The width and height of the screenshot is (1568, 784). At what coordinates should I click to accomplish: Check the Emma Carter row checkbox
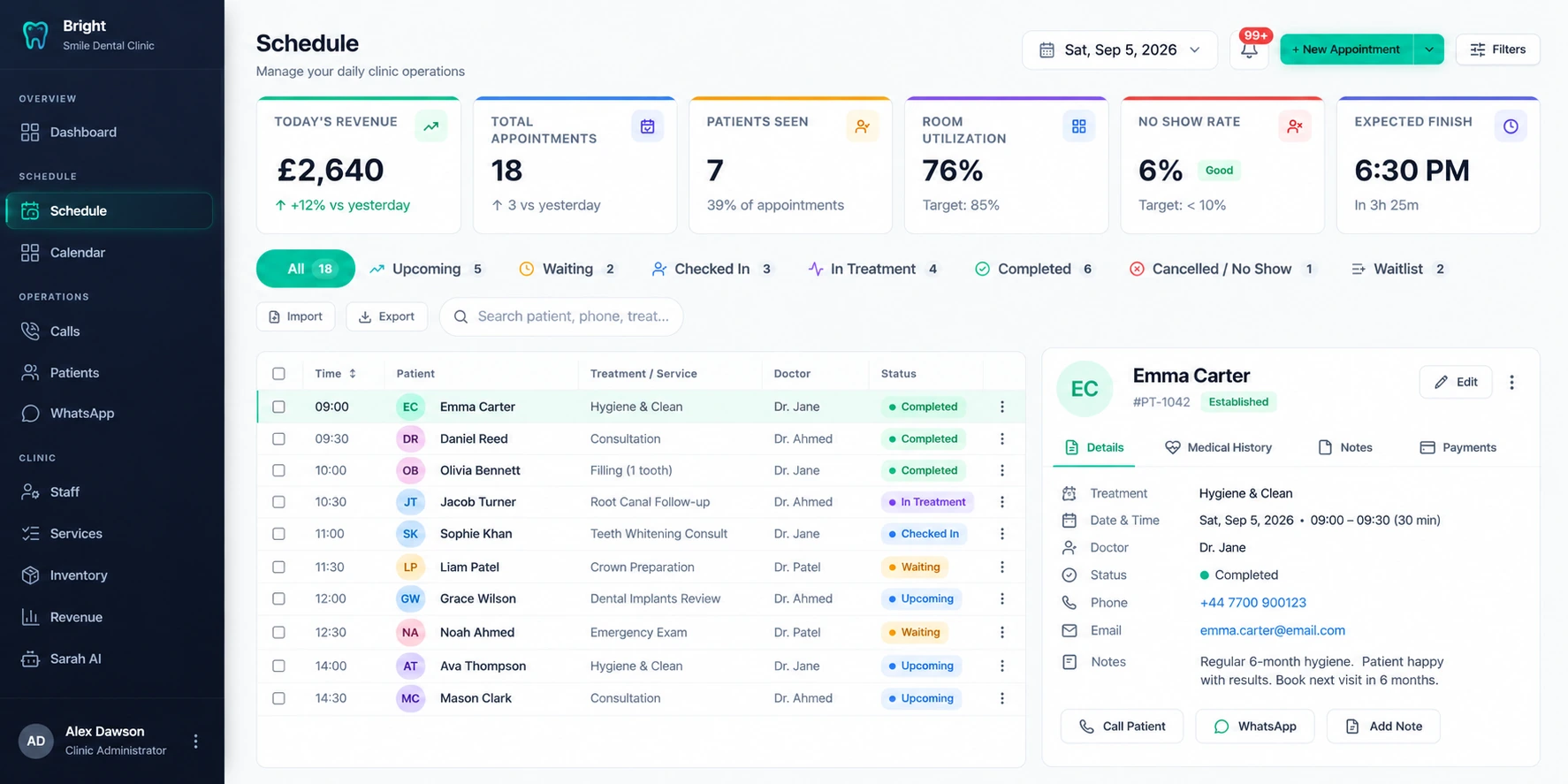coord(278,407)
